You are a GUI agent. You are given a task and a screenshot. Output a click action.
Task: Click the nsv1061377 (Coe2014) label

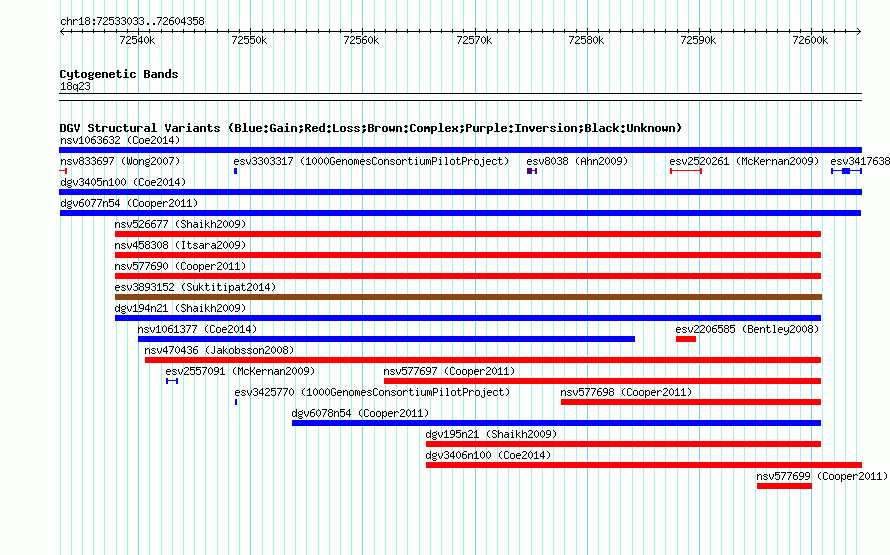coord(197,329)
